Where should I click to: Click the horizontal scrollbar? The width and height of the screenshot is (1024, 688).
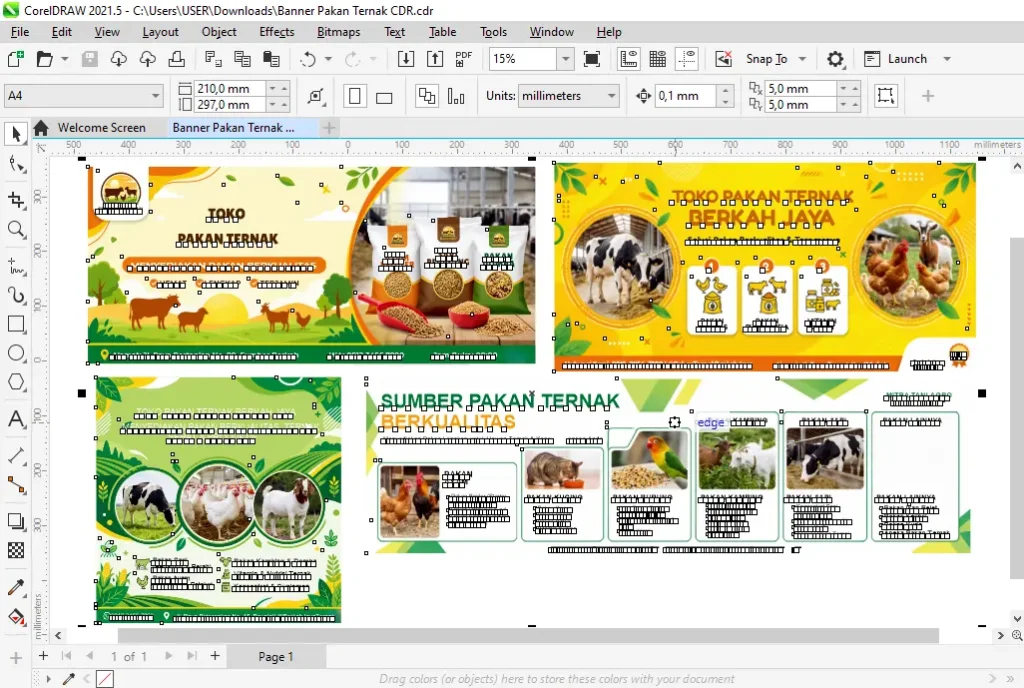point(528,635)
